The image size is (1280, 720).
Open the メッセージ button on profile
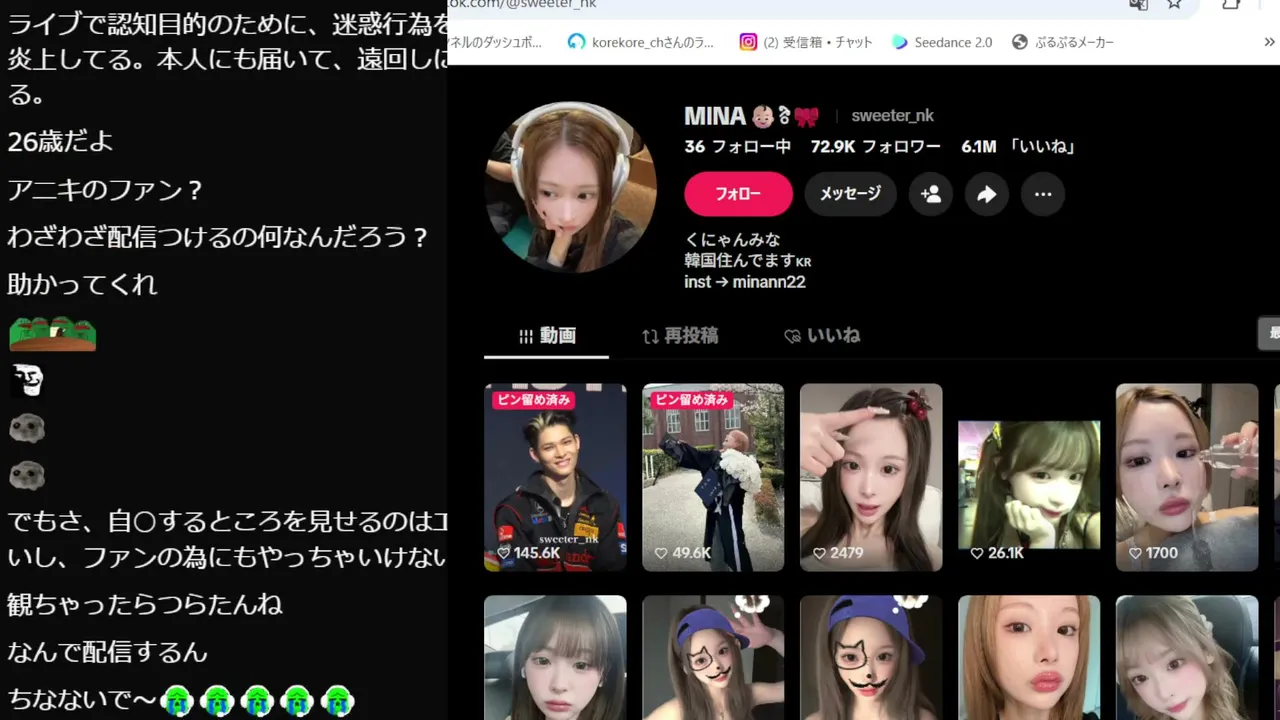click(x=850, y=194)
